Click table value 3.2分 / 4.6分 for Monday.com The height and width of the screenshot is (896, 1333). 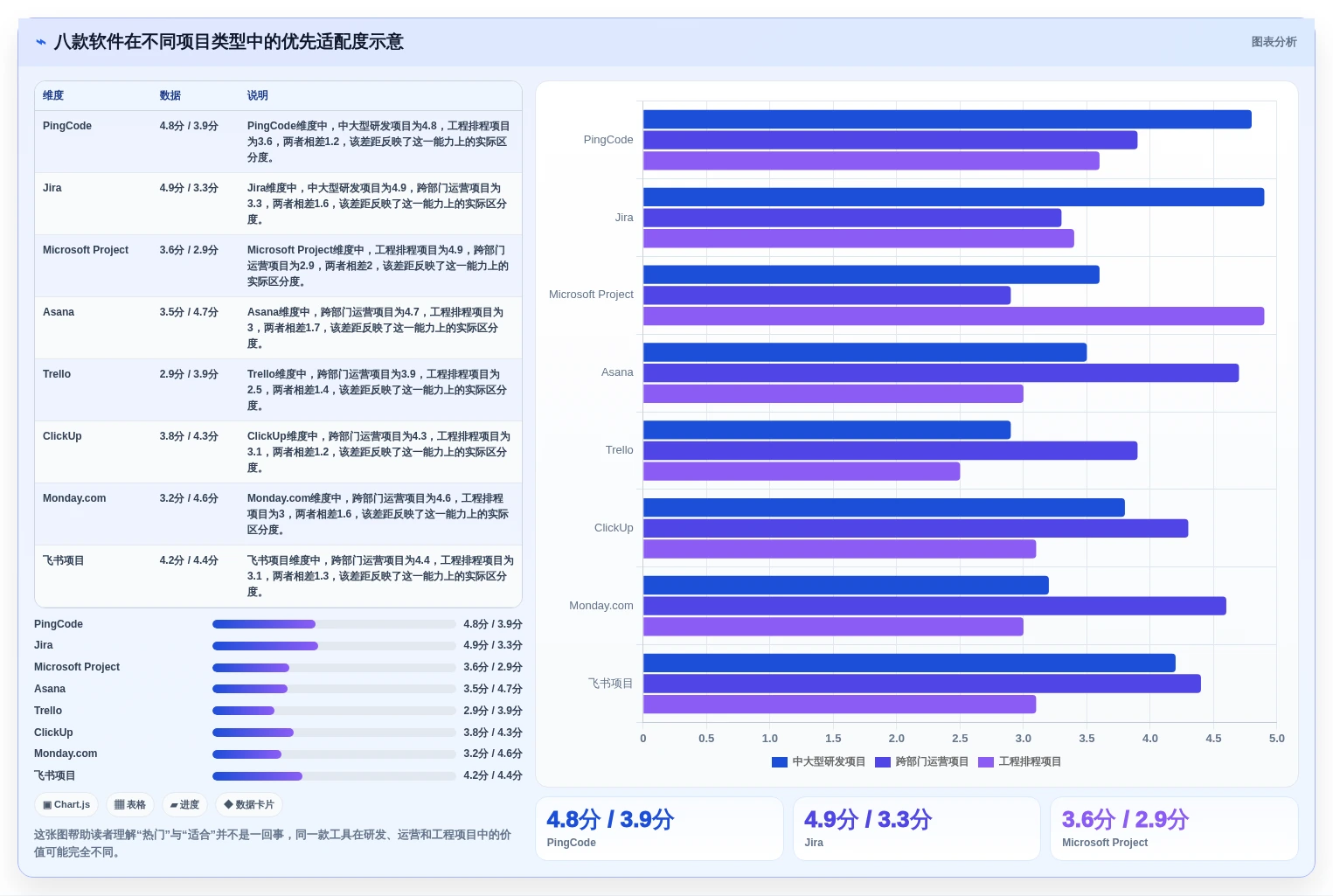[189, 498]
